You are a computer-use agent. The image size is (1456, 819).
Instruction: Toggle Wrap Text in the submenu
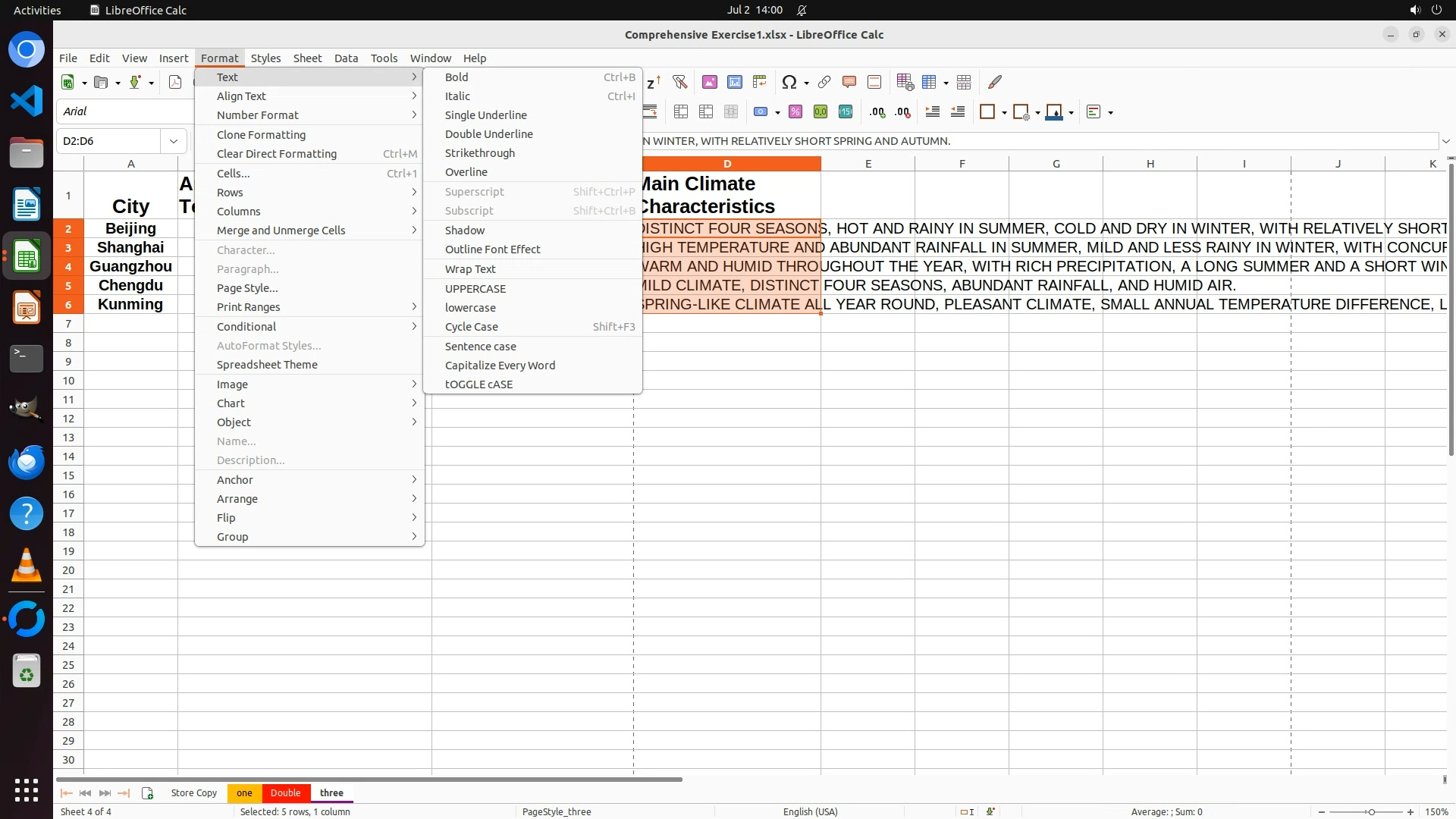point(470,269)
